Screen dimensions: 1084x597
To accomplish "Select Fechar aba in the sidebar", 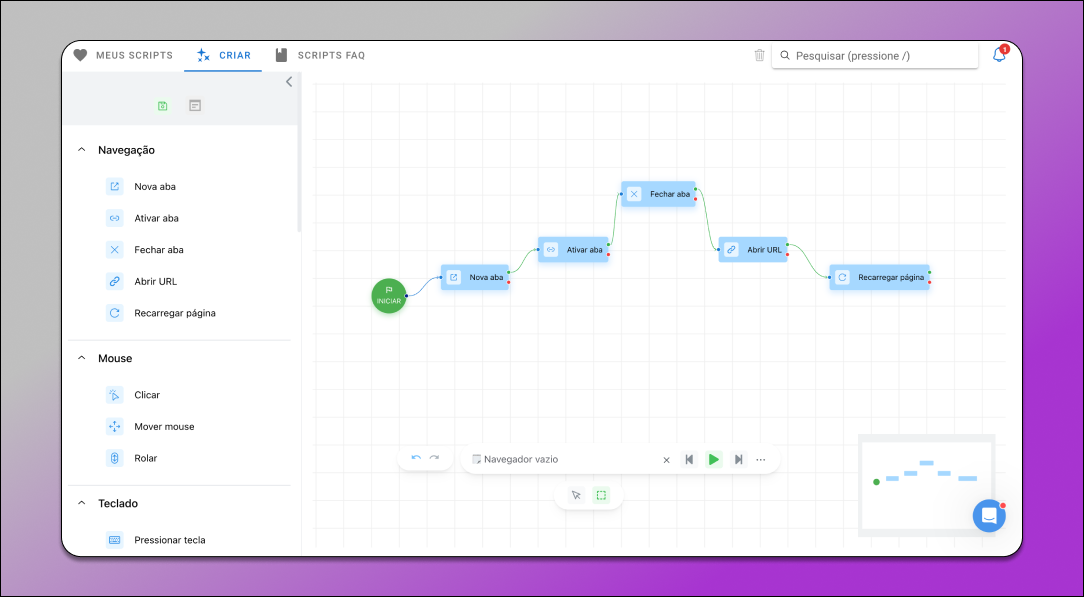I will (144, 250).
